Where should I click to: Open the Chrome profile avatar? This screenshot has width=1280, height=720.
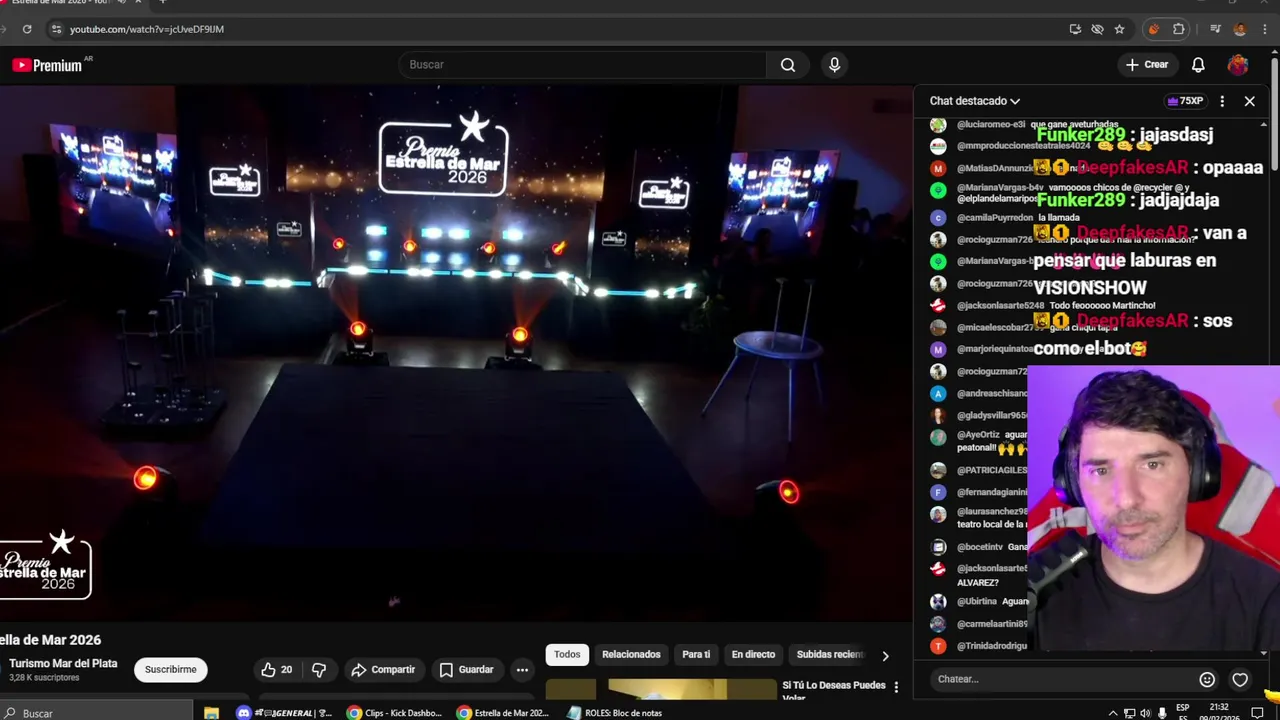pyautogui.click(x=1240, y=29)
